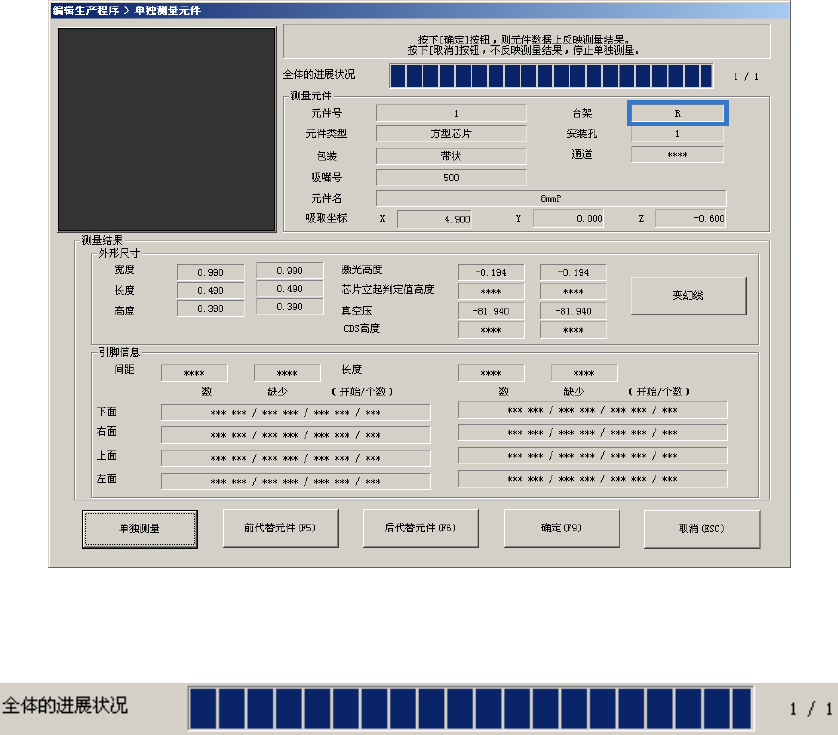Select the left 下面 pin data field
This screenshot has height=735, width=838.
coord(296,413)
